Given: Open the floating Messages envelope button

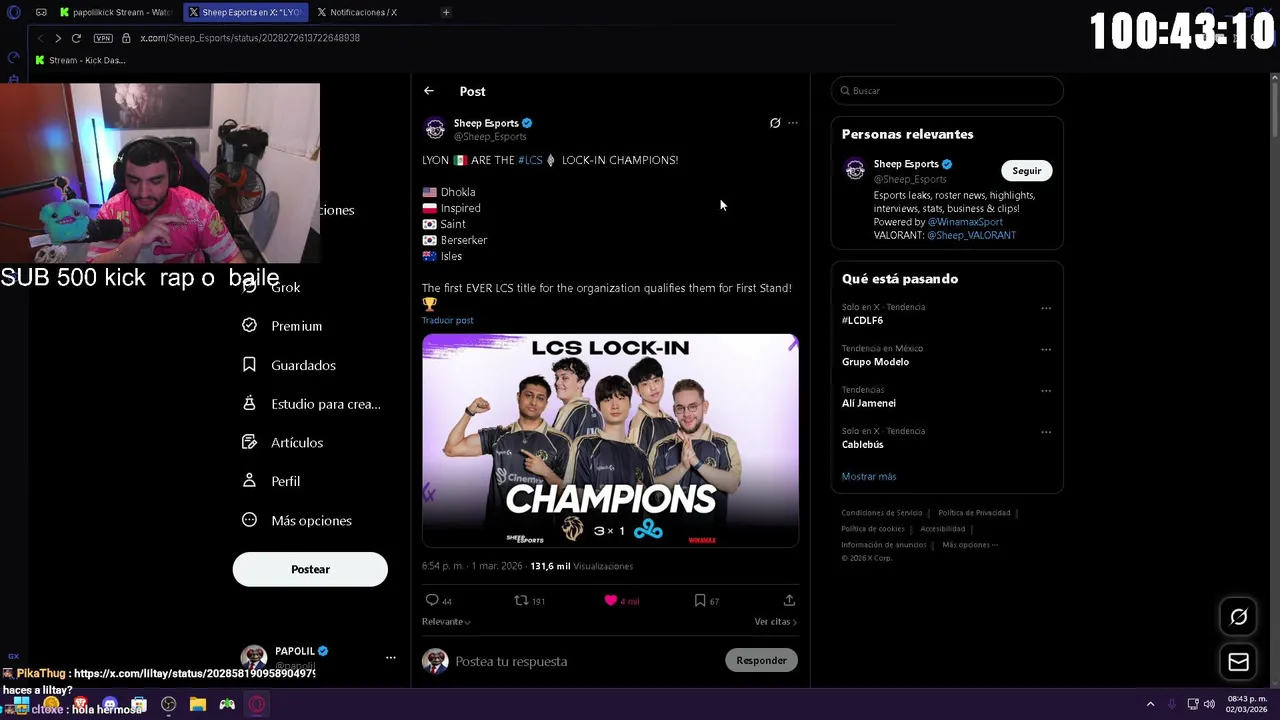Looking at the screenshot, I should tap(1238, 662).
